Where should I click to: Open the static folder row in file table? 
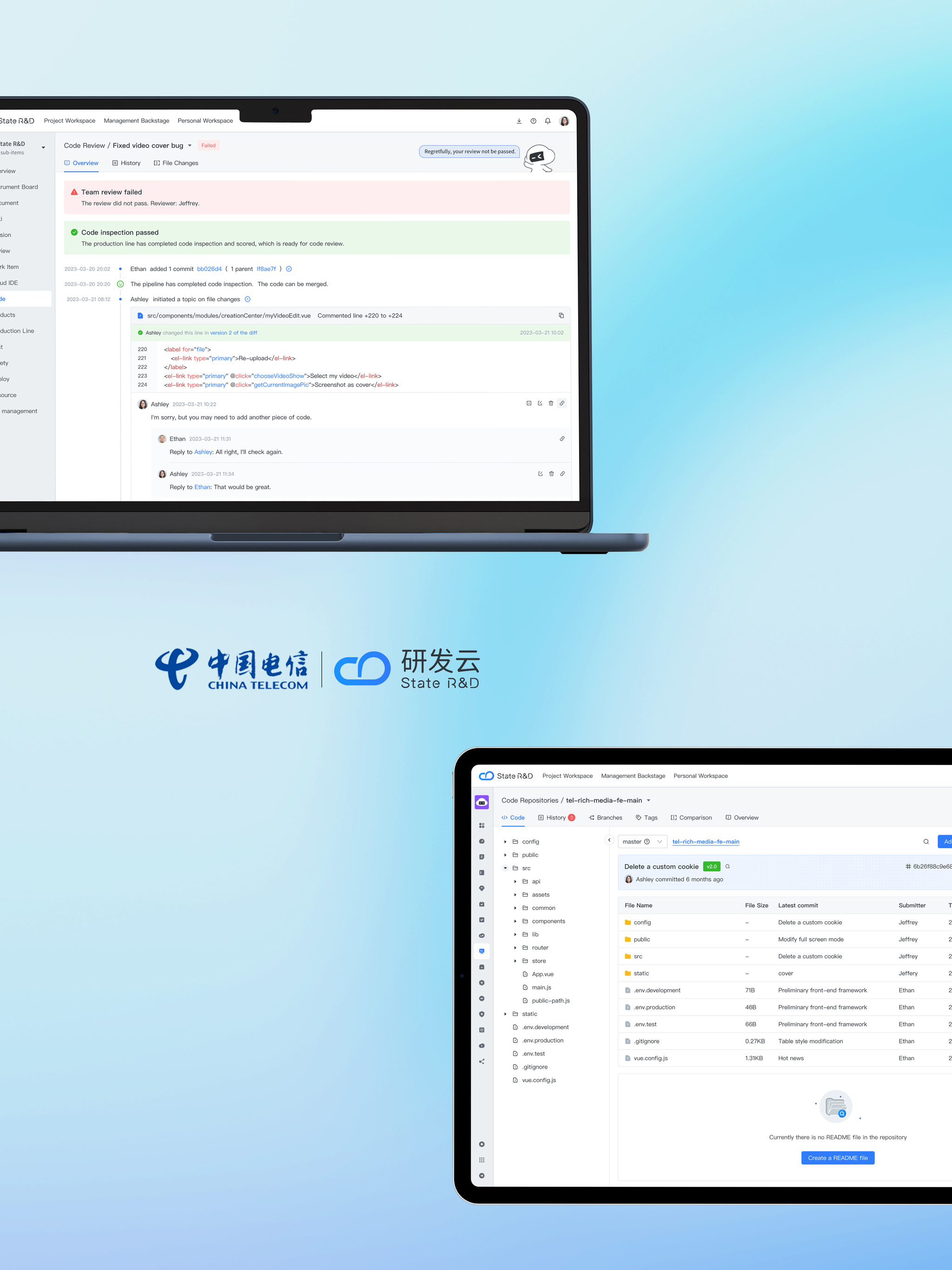tap(785, 973)
